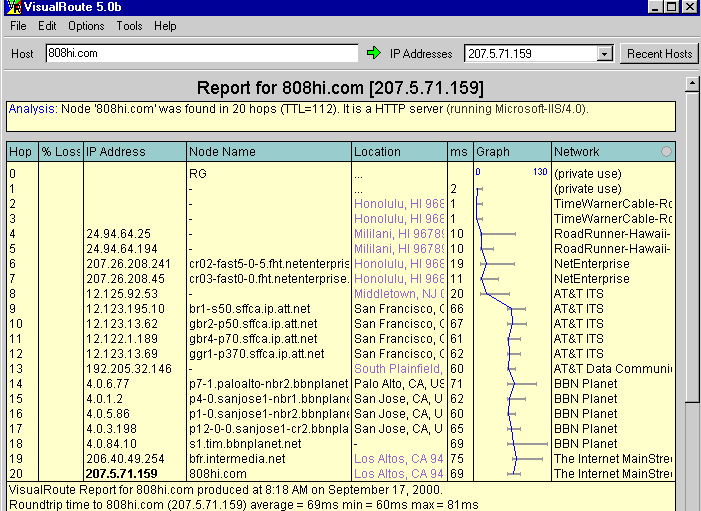Select bold IP address 207.5.71.159 in hop 20
The image size is (701, 511).
point(122,474)
